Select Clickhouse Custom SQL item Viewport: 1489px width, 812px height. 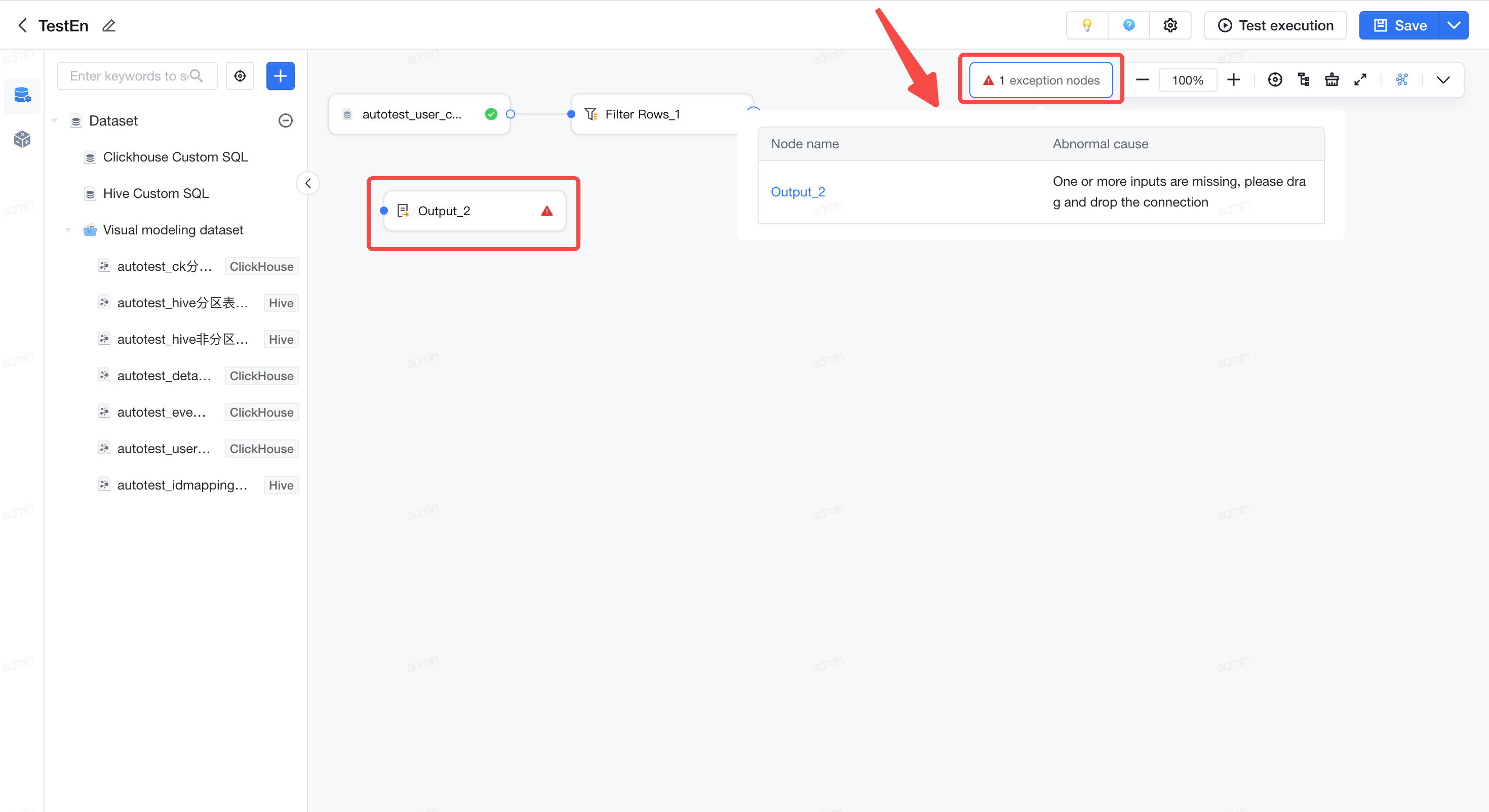175,157
